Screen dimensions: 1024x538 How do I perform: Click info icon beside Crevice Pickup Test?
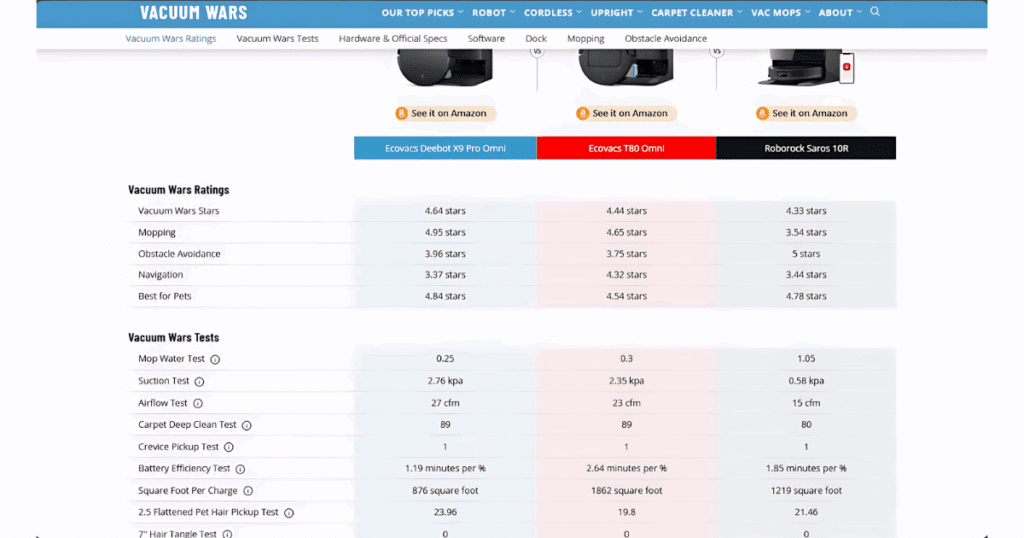229,447
